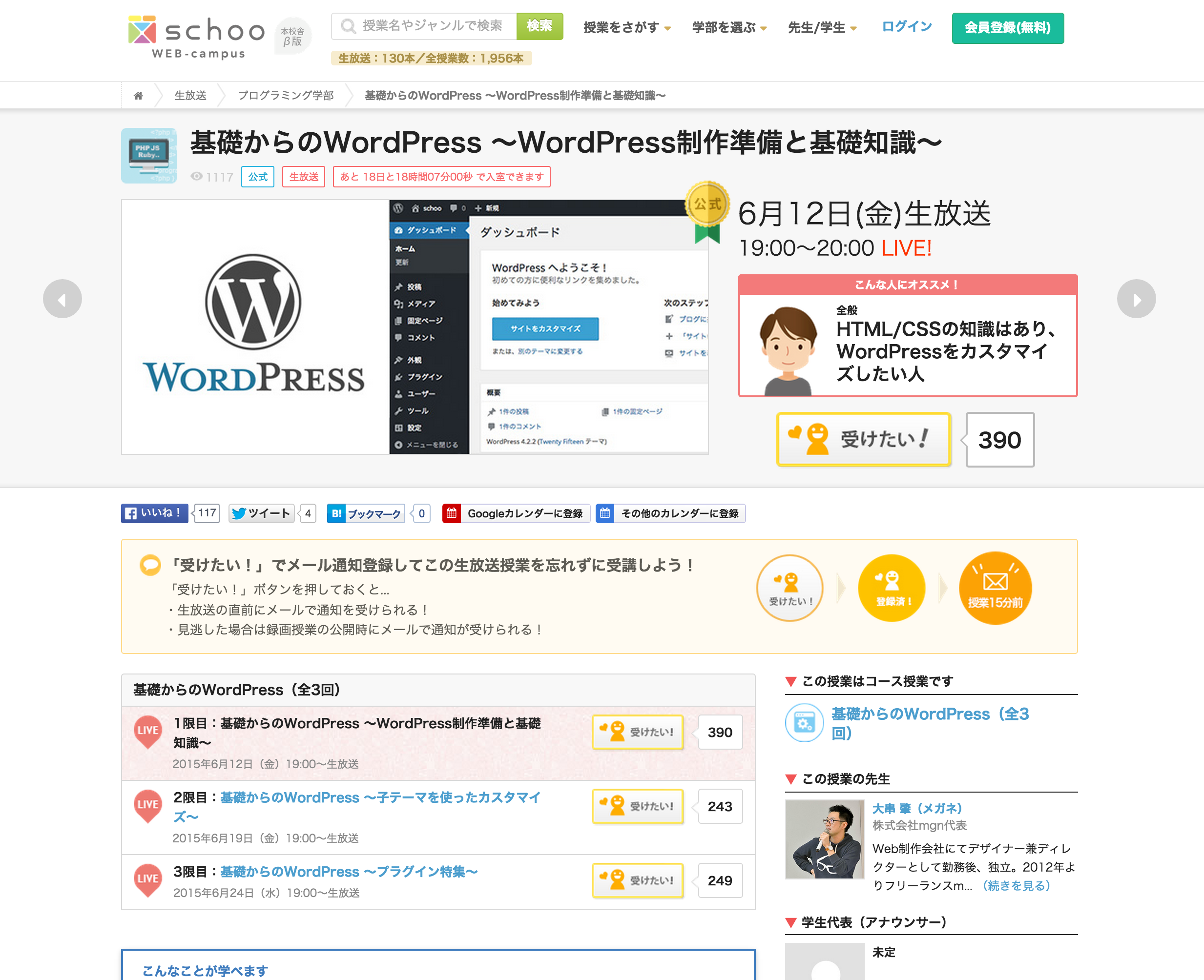1204x980 pixels.
Task: Click the 249 count for 3限目
Action: 720,880
